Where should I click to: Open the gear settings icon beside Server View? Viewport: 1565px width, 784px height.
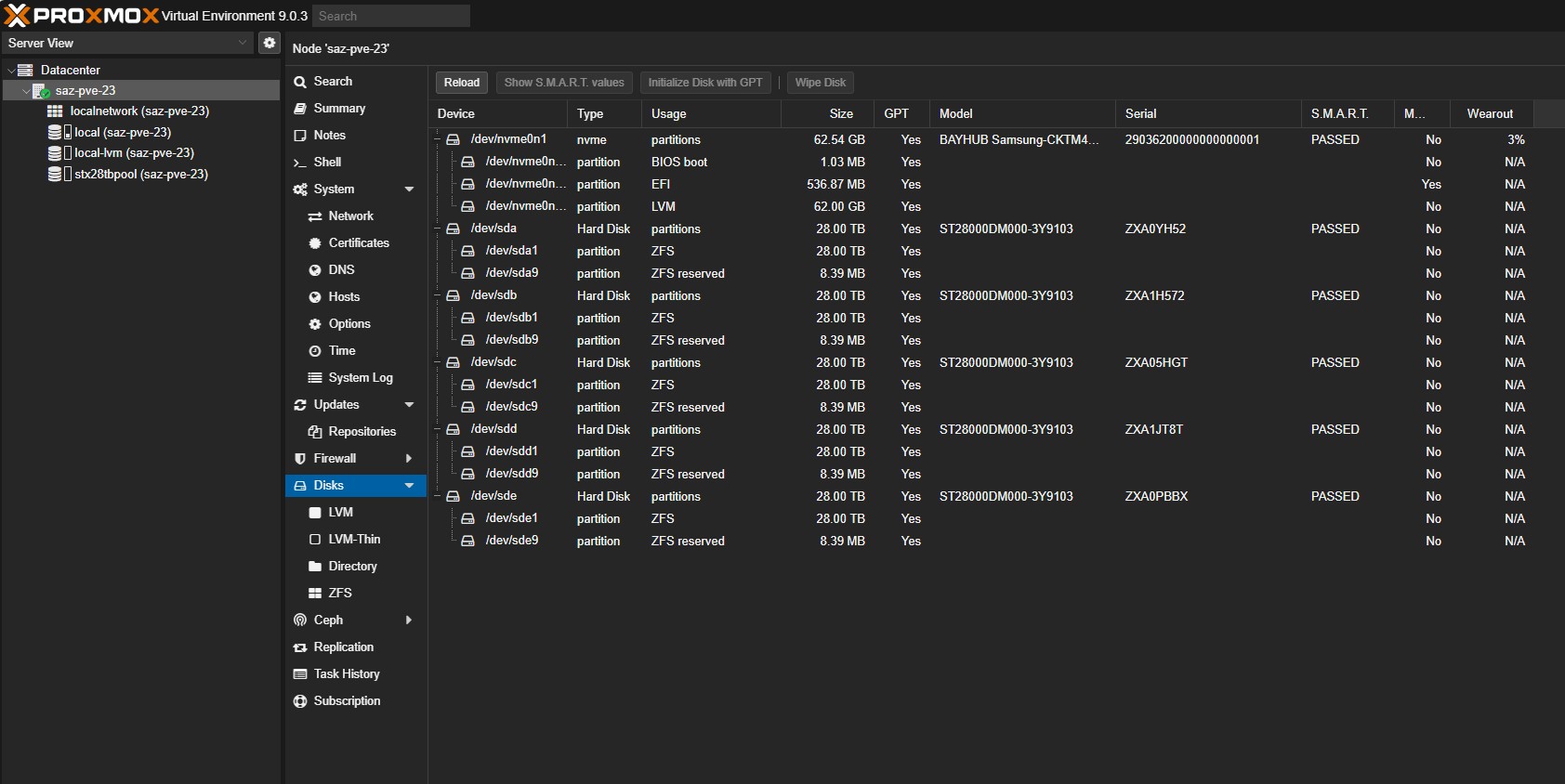coord(269,43)
